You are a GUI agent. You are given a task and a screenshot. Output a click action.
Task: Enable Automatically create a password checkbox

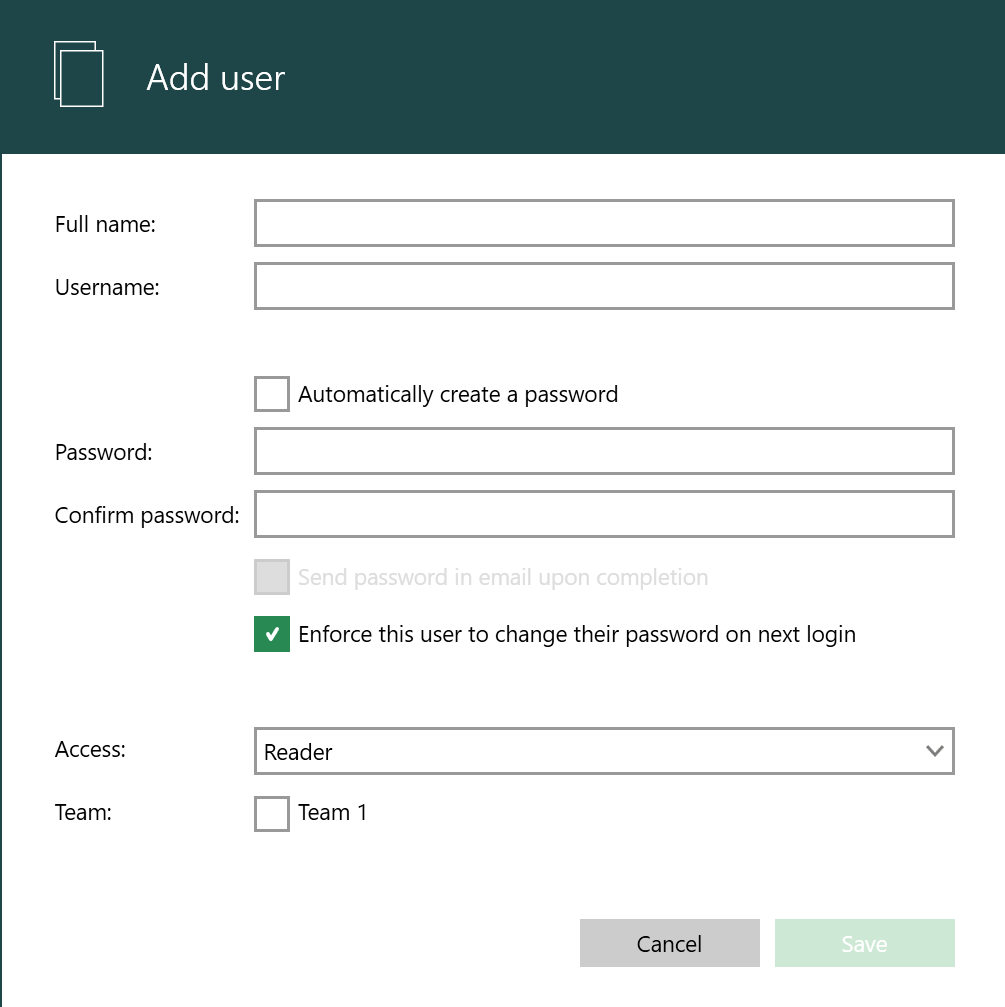tap(272, 394)
